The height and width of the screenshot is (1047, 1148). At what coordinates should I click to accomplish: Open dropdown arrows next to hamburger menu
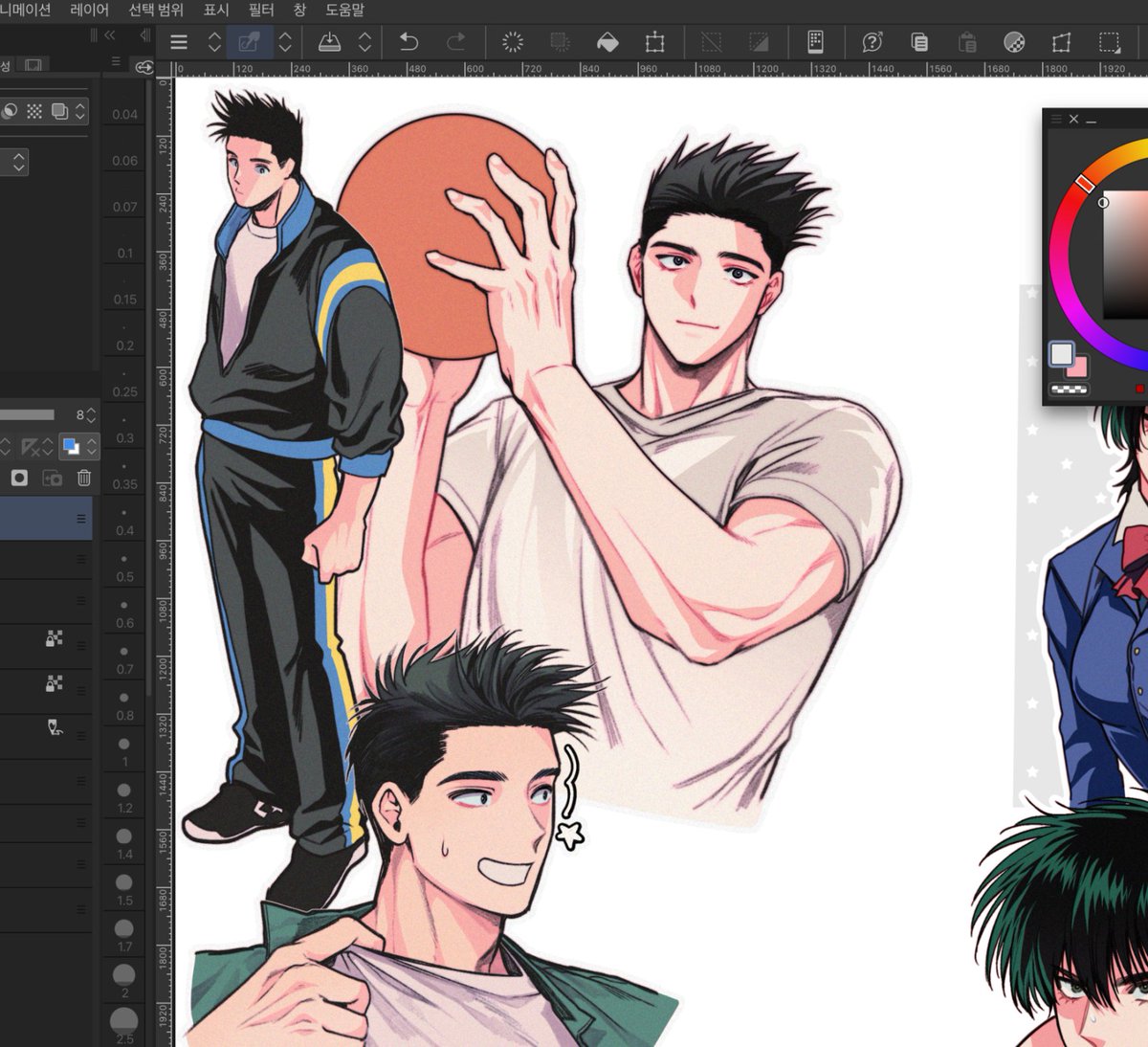[214, 42]
